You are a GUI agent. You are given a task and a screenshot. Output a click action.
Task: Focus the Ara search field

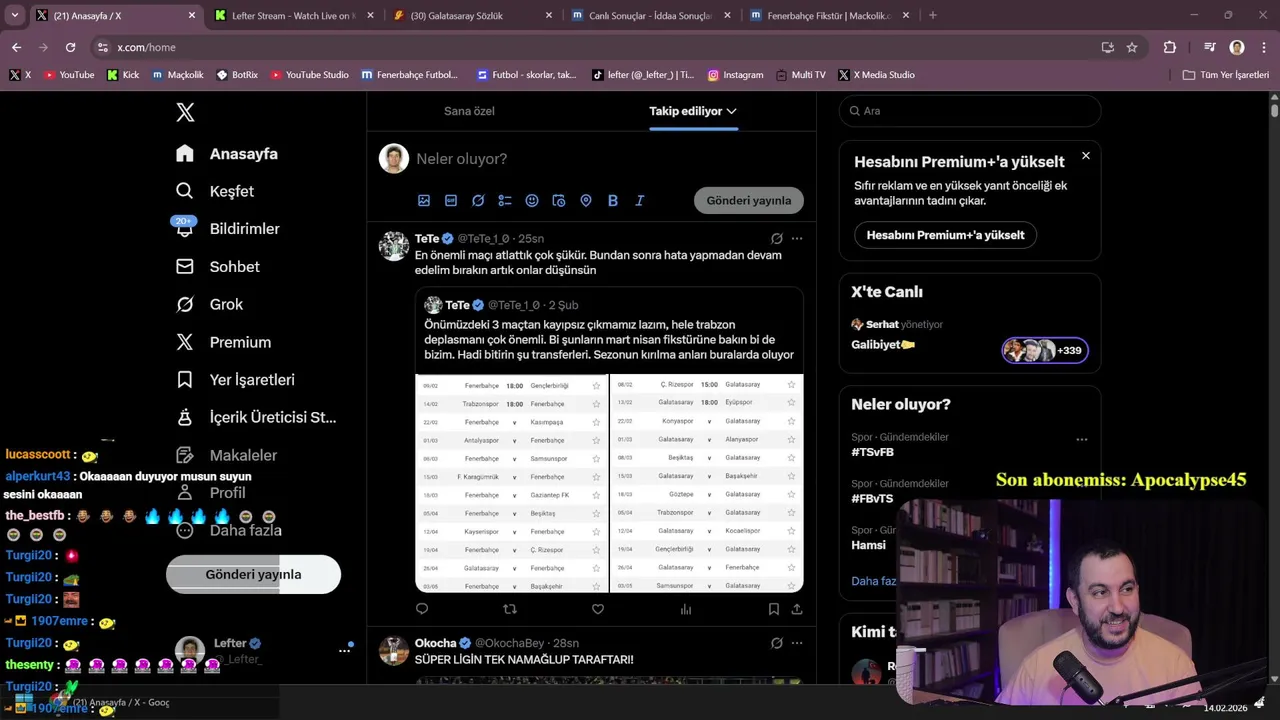(x=970, y=111)
